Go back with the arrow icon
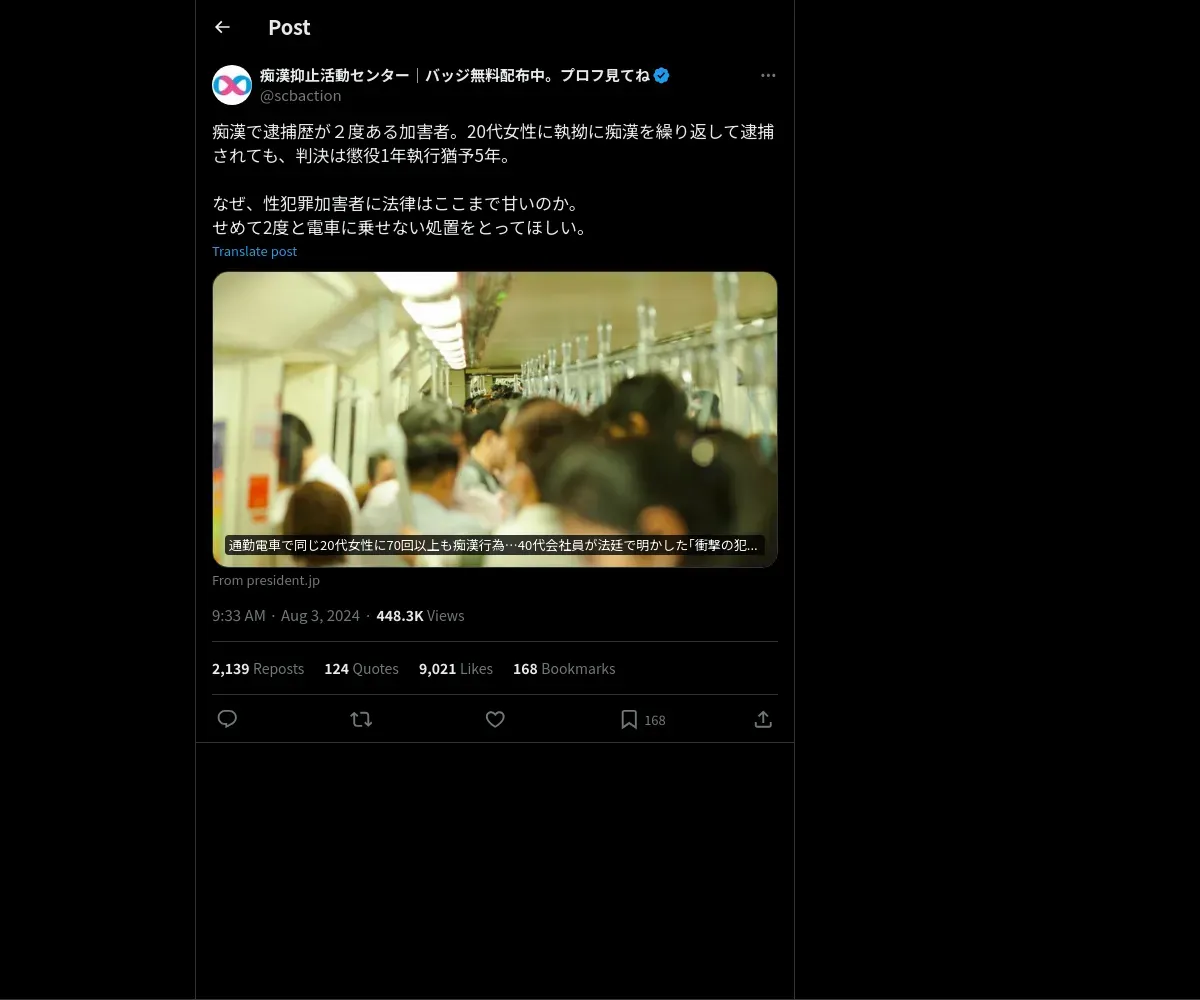Image resolution: width=1200 pixels, height=1000 pixels. (222, 27)
